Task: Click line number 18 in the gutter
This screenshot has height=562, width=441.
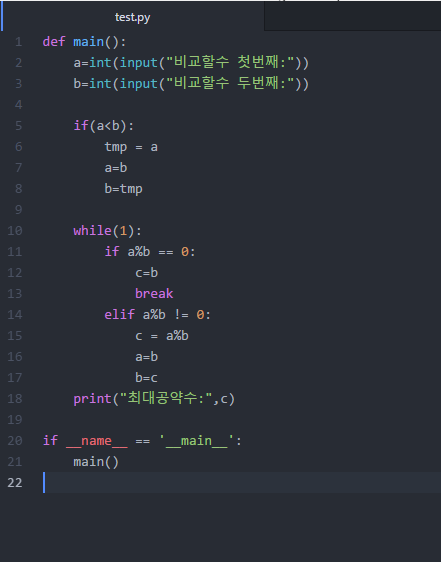Action: tap(15, 399)
